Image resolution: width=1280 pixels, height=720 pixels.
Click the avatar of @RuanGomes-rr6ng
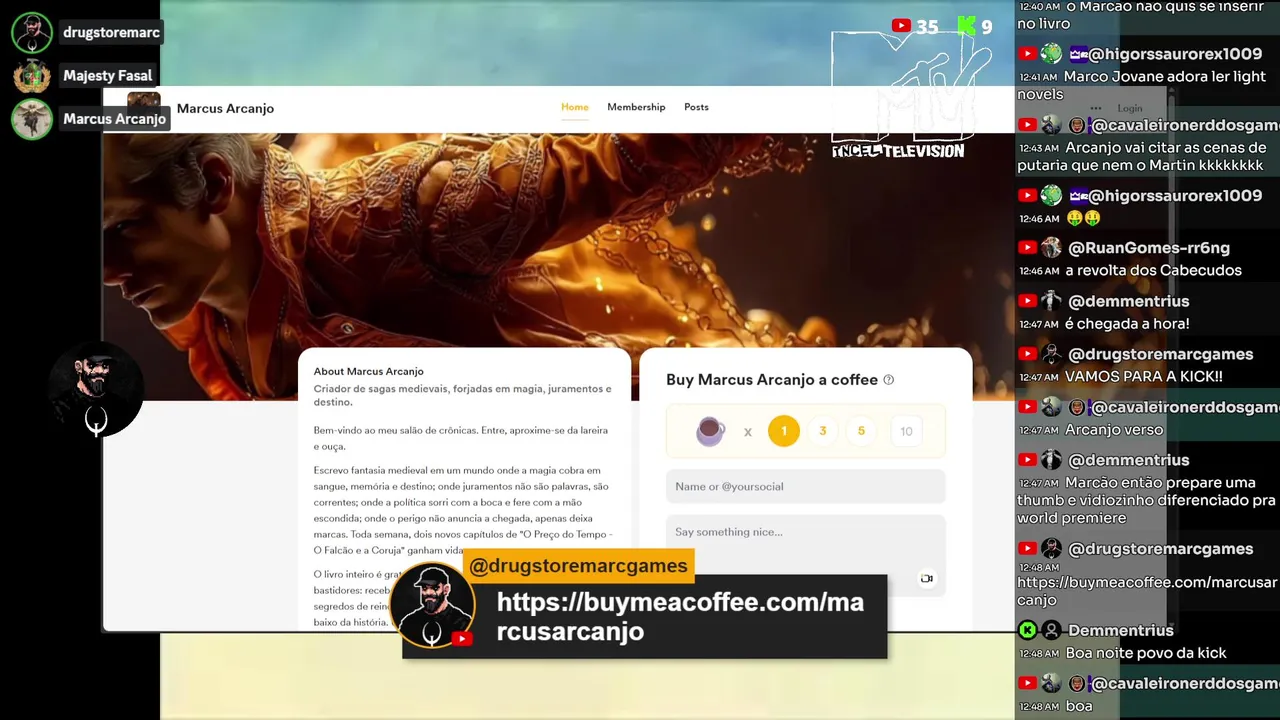[1051, 248]
